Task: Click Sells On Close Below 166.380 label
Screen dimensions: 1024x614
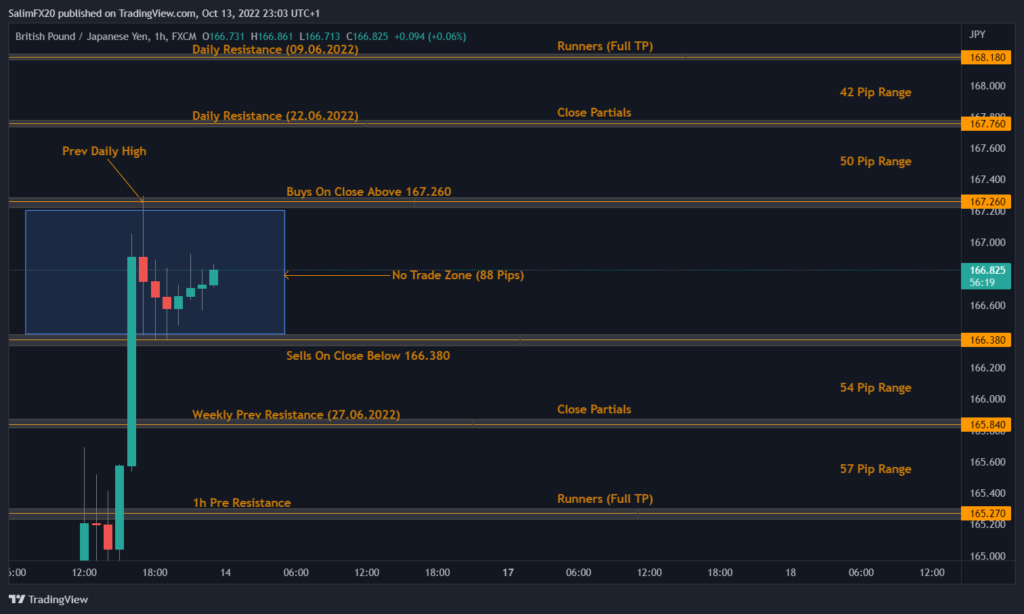Action: coord(367,356)
